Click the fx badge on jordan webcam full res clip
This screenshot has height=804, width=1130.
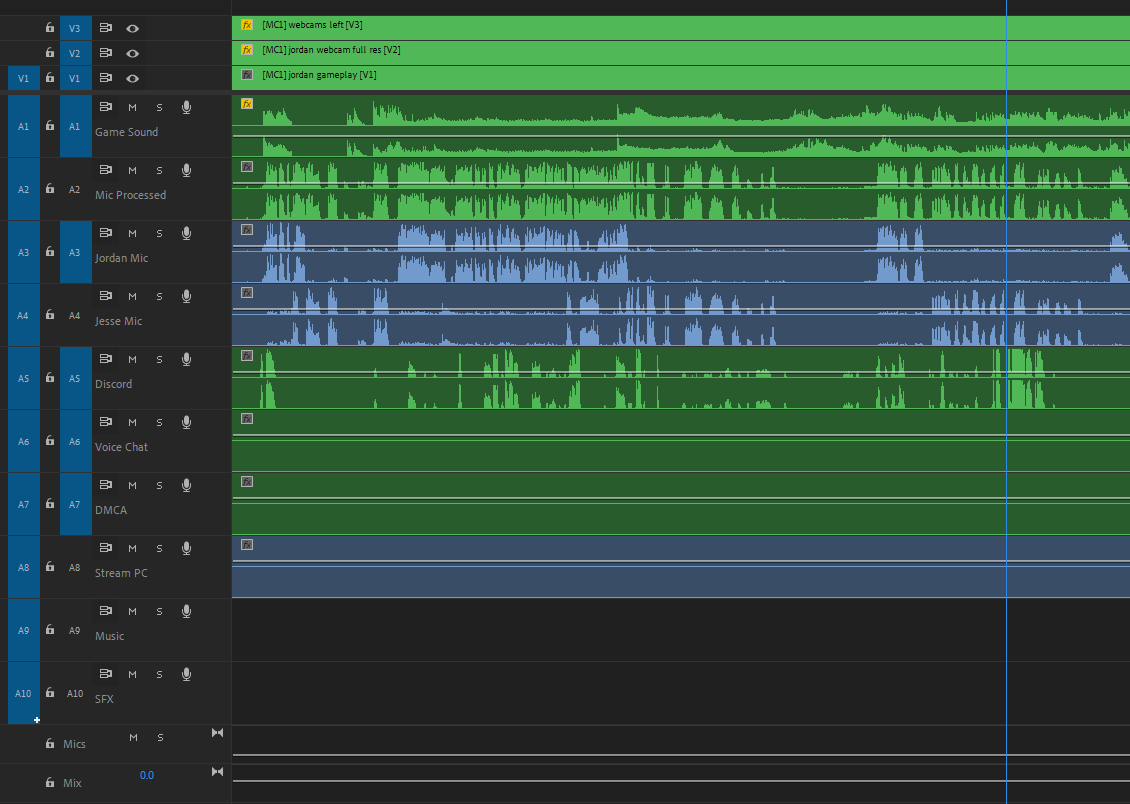click(245, 49)
